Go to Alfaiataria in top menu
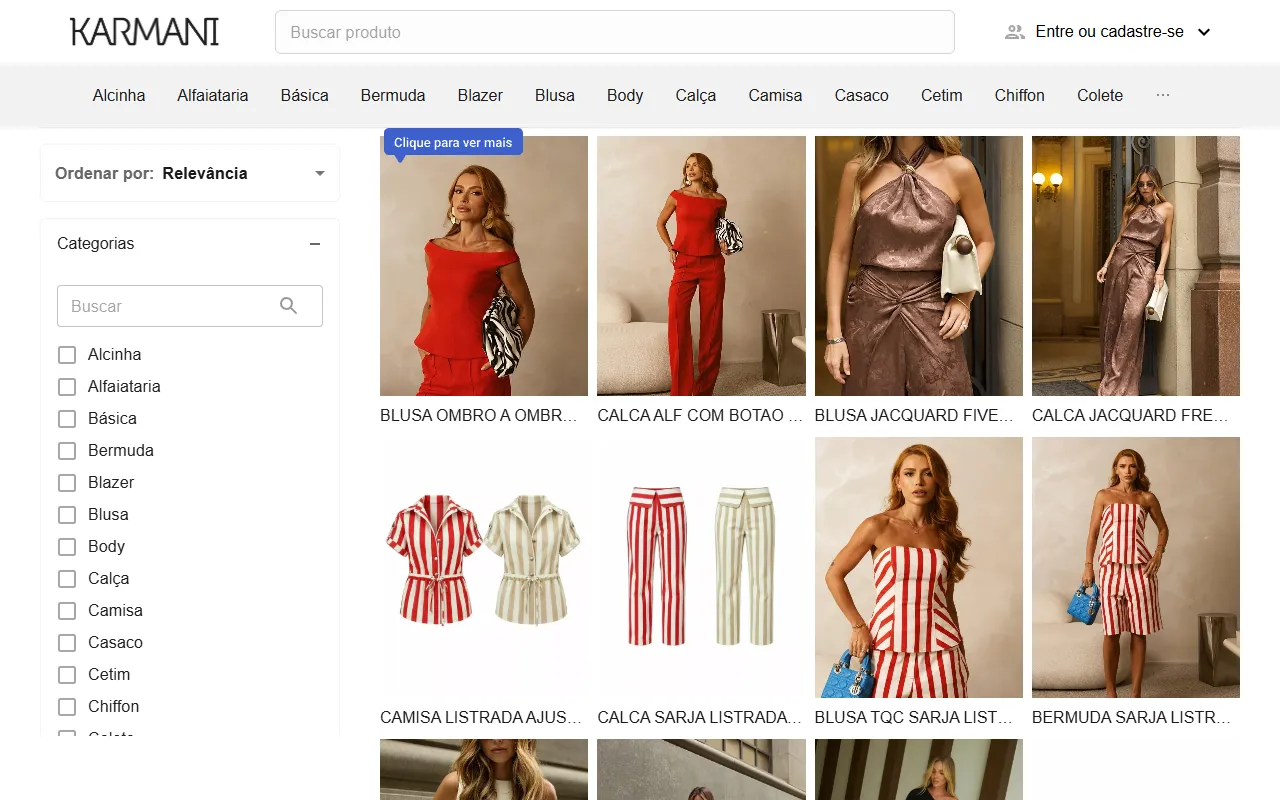 pyautogui.click(x=213, y=95)
